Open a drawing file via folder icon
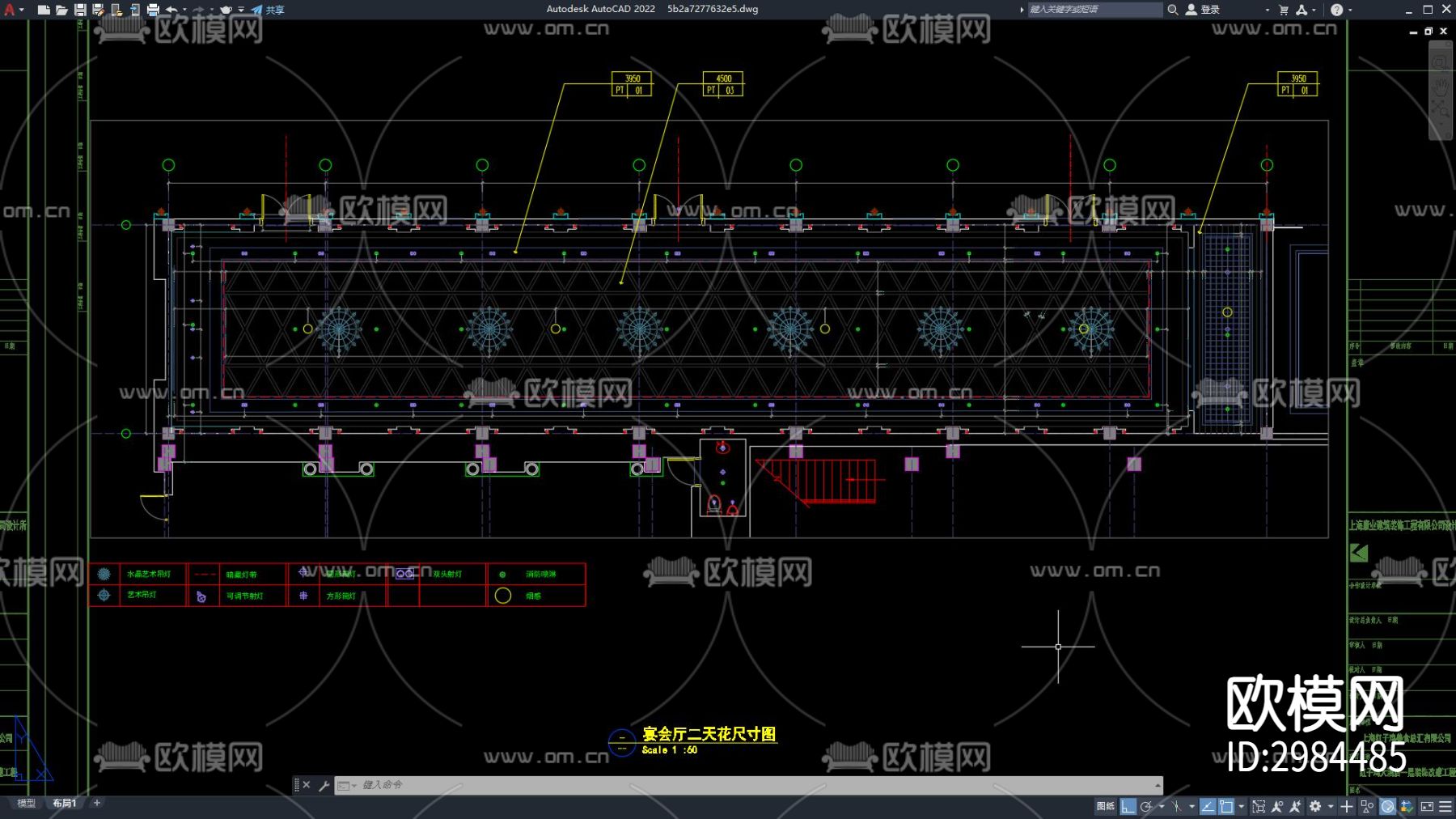Image resolution: width=1456 pixels, height=819 pixels. (61, 10)
